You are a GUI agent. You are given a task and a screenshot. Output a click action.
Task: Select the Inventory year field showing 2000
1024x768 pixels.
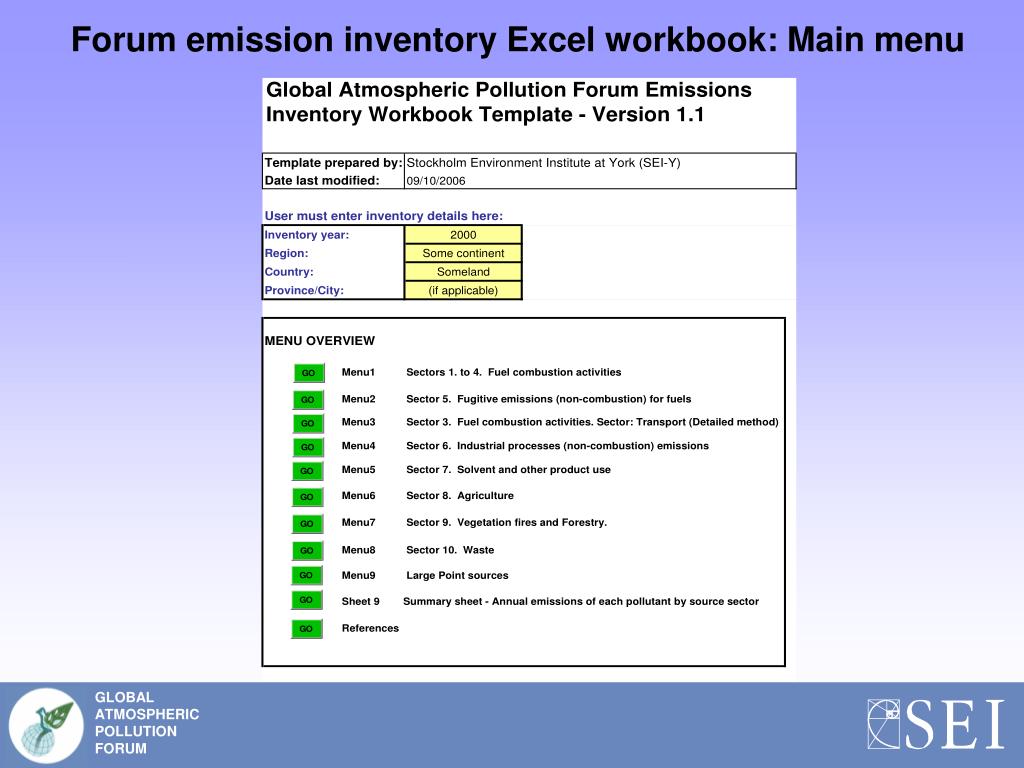click(x=463, y=234)
